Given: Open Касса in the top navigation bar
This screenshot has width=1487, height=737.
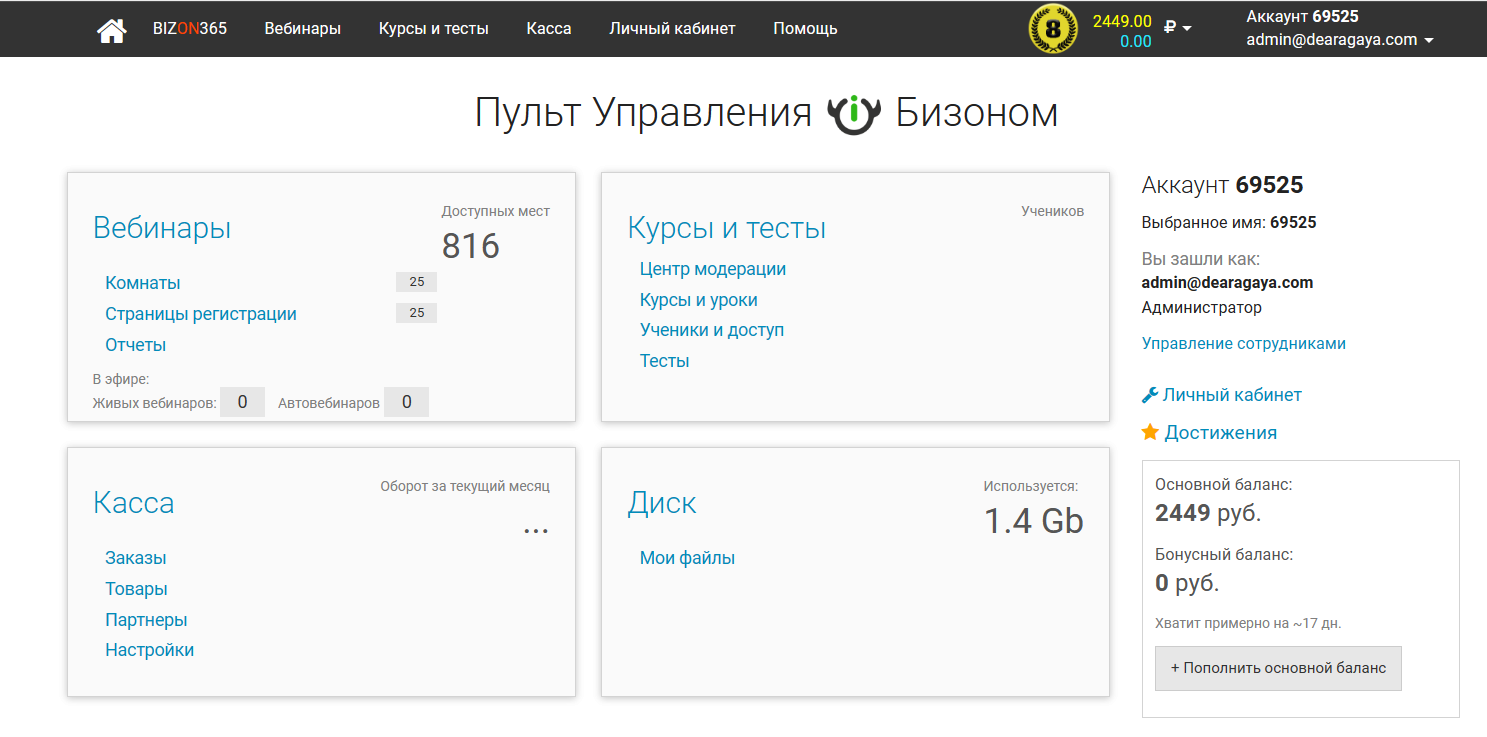Looking at the screenshot, I should tap(549, 29).
